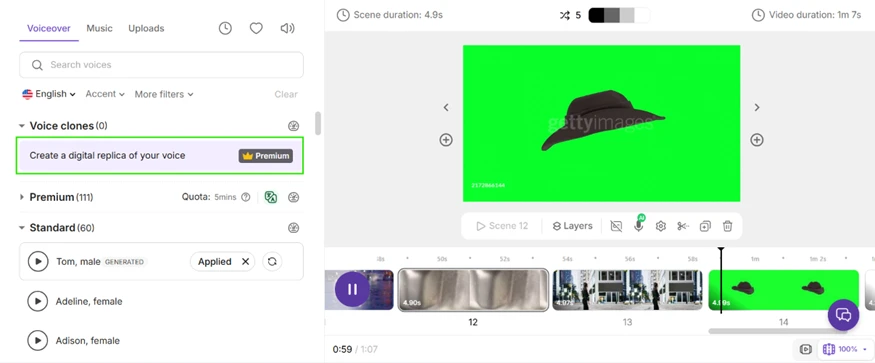The height and width of the screenshot is (363, 875).
Task: Pause playback with purple pause button
Action: tap(352, 289)
